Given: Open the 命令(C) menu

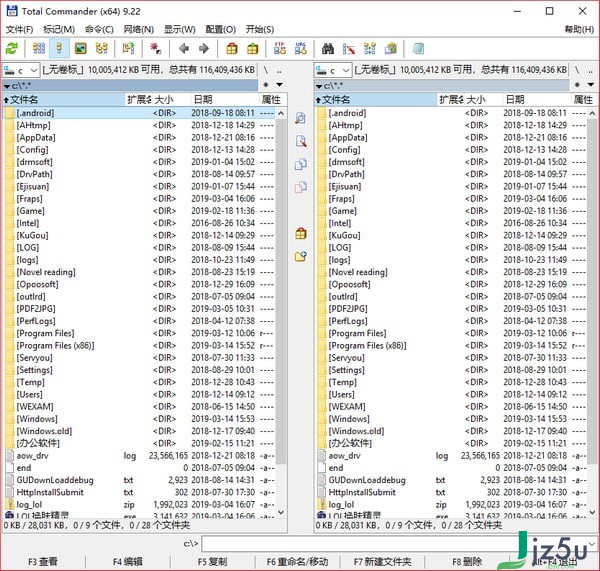Looking at the screenshot, I should tap(99, 29).
